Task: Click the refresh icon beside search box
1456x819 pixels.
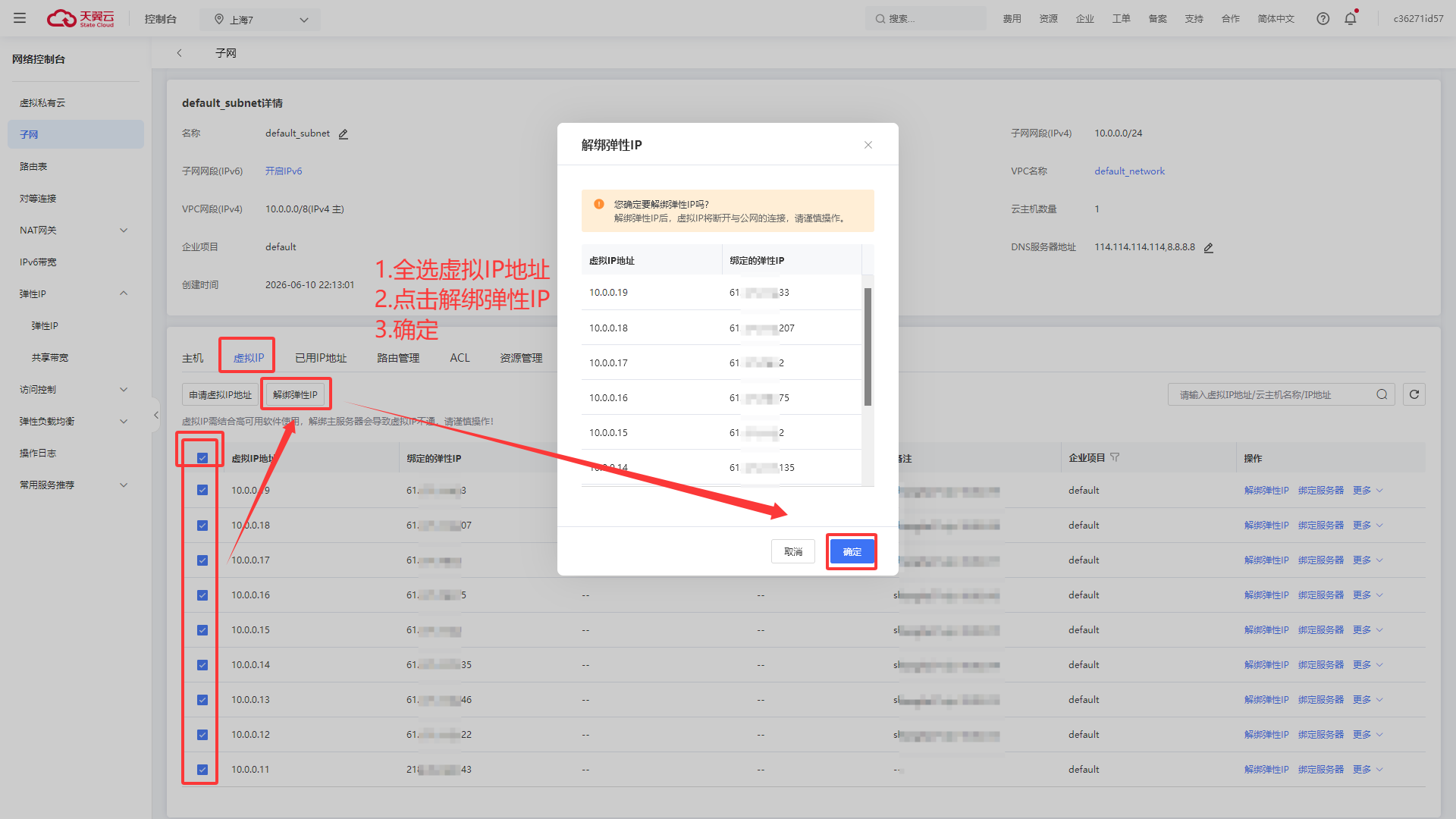Action: click(x=1414, y=394)
